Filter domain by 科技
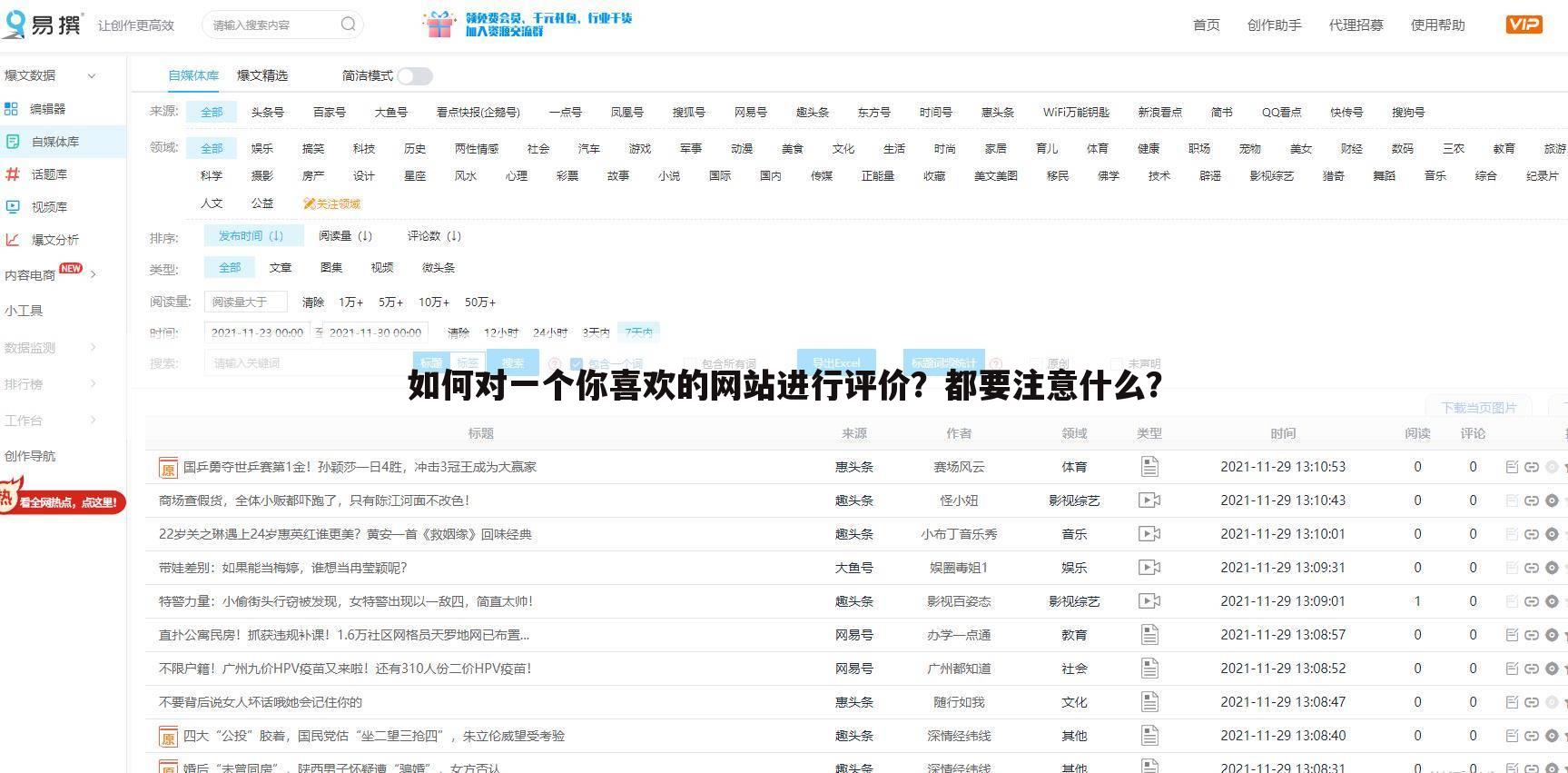The width and height of the screenshot is (1568, 773). point(364,149)
